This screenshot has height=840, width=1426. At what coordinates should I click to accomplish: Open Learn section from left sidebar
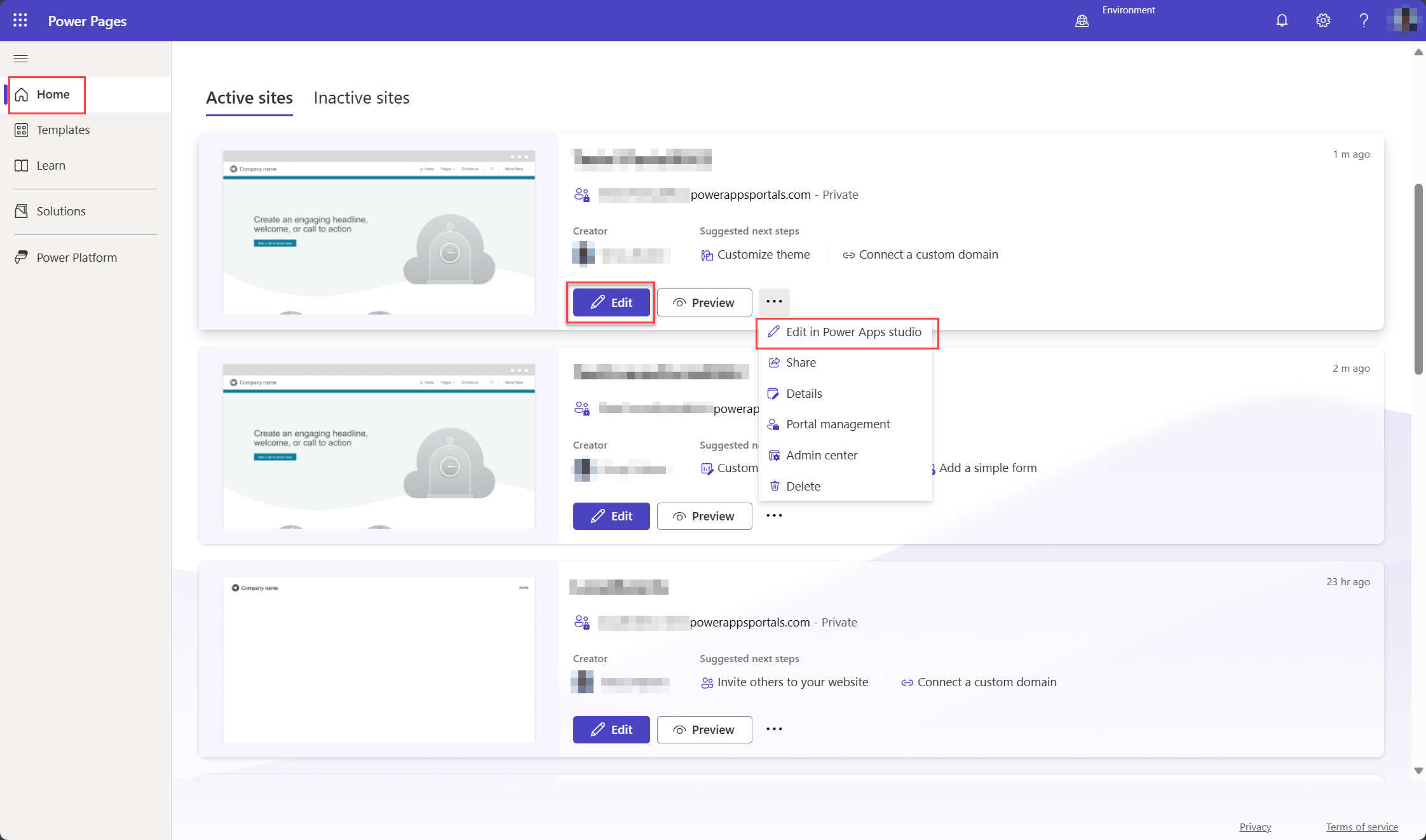[51, 164]
